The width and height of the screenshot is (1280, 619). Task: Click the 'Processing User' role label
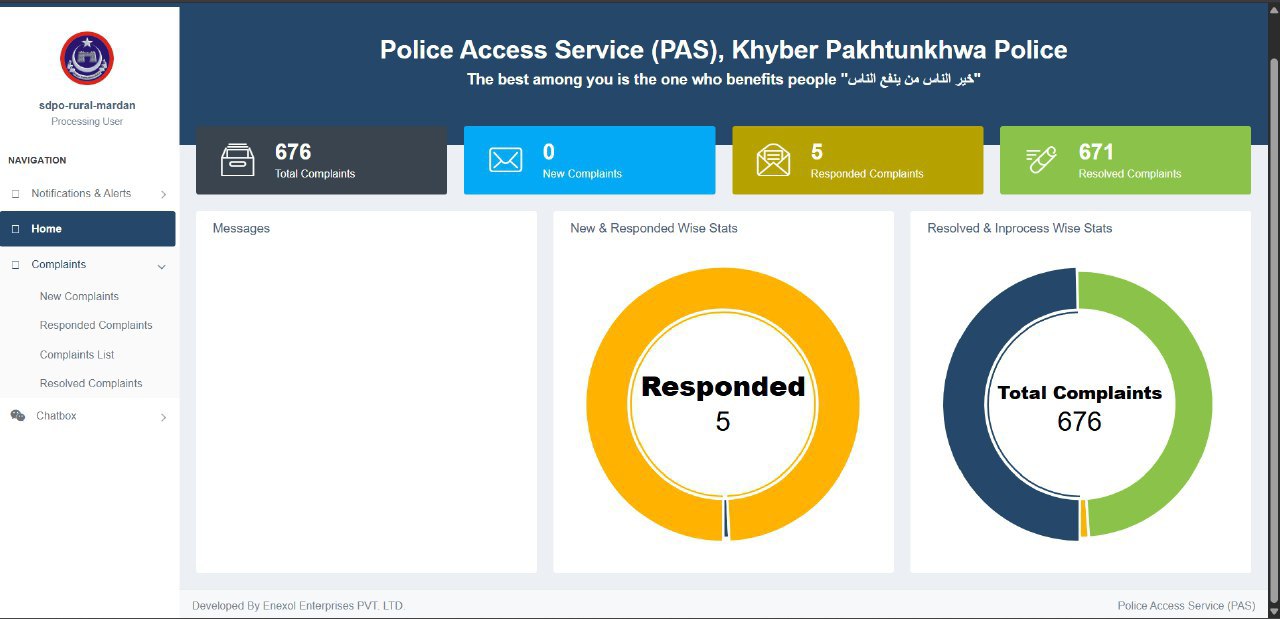(87, 121)
